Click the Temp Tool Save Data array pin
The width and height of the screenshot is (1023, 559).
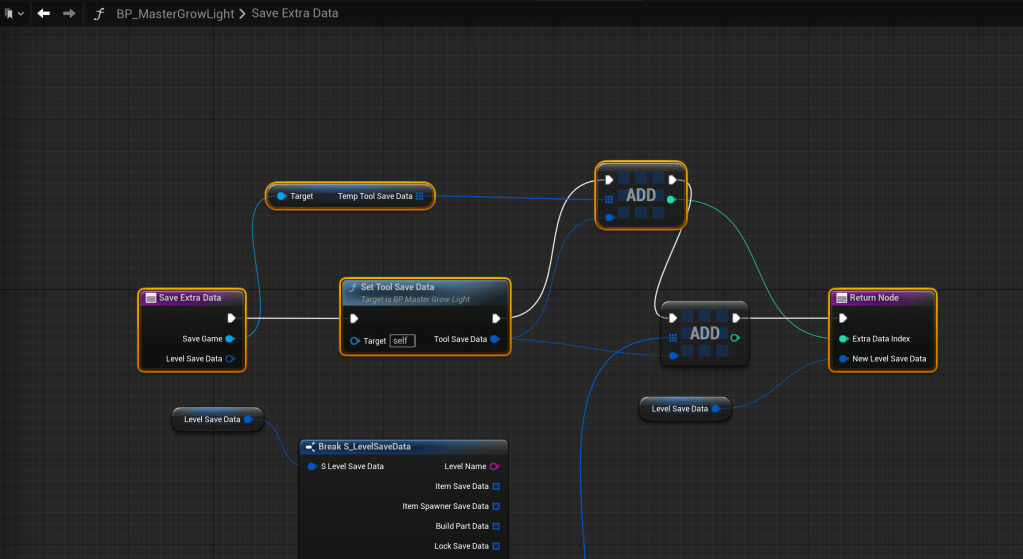420,196
